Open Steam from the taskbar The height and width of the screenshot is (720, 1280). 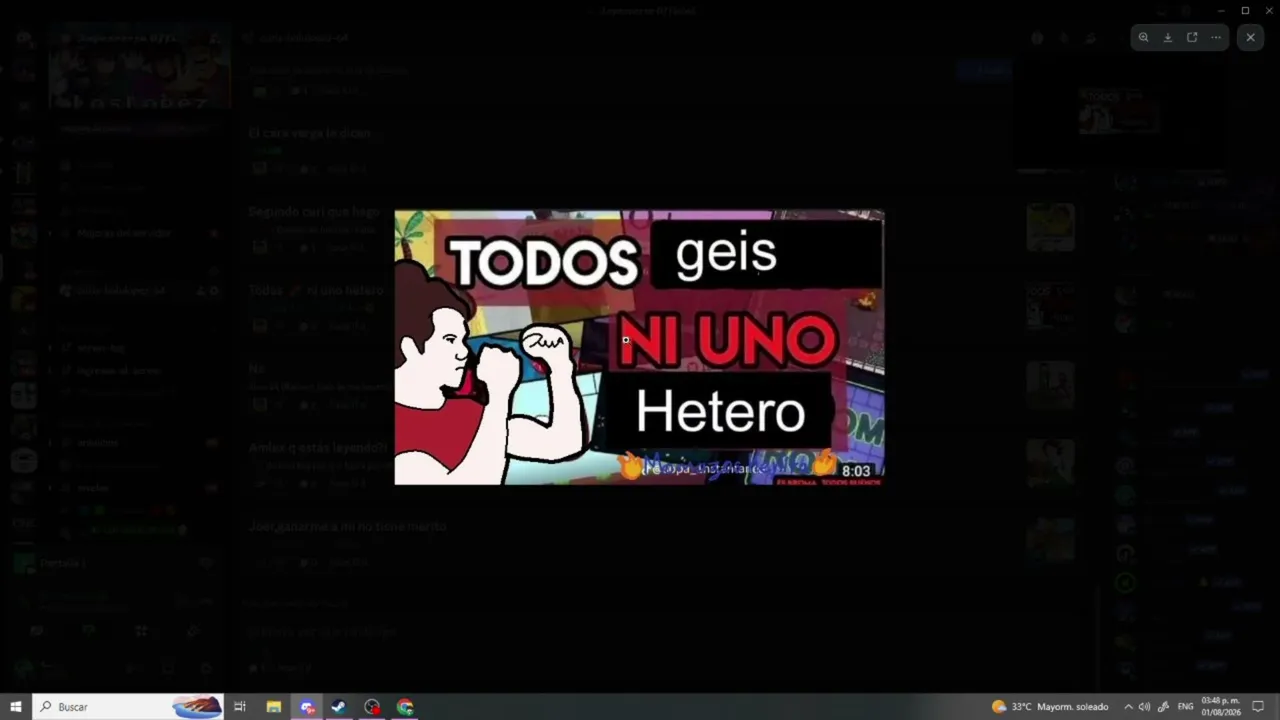[x=339, y=707]
